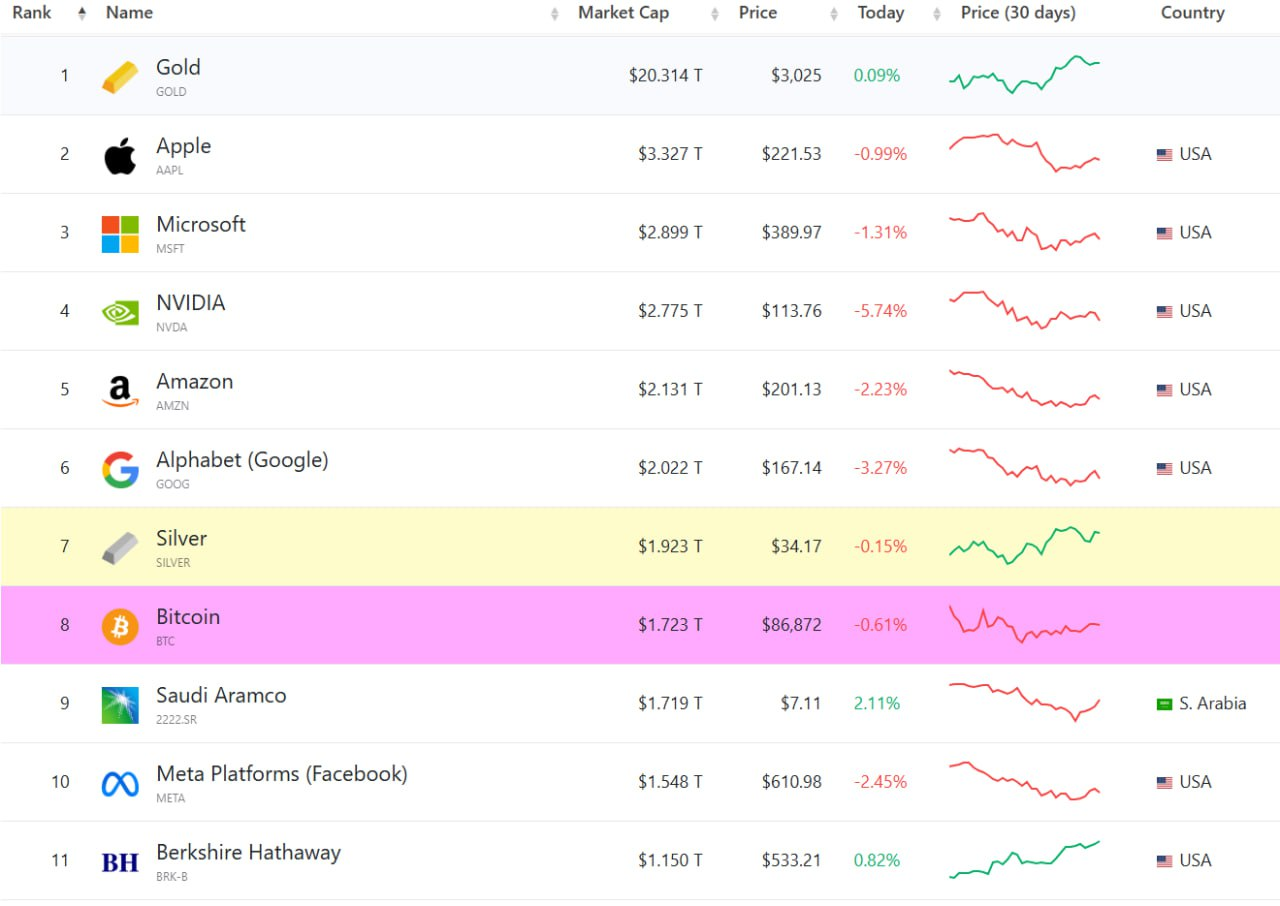The height and width of the screenshot is (906, 1280).
Task: Click Amazon's -2.23% today change
Action: pos(880,390)
